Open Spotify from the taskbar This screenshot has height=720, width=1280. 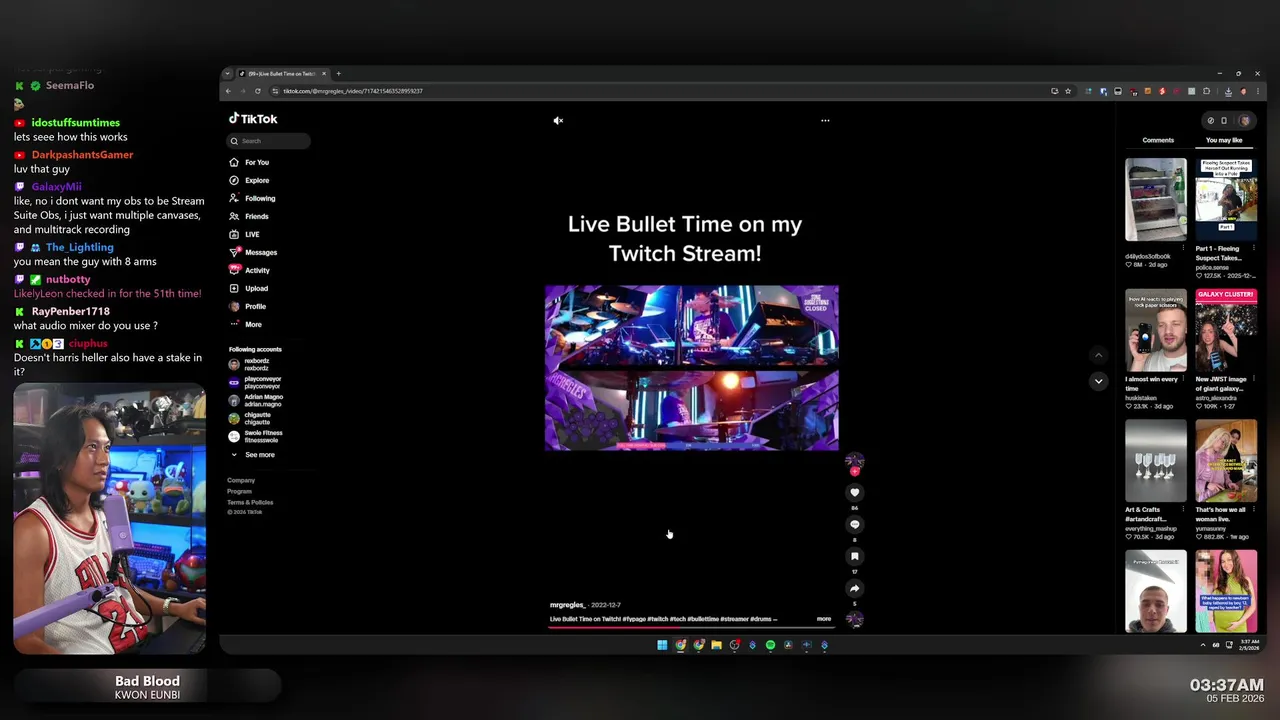click(770, 645)
